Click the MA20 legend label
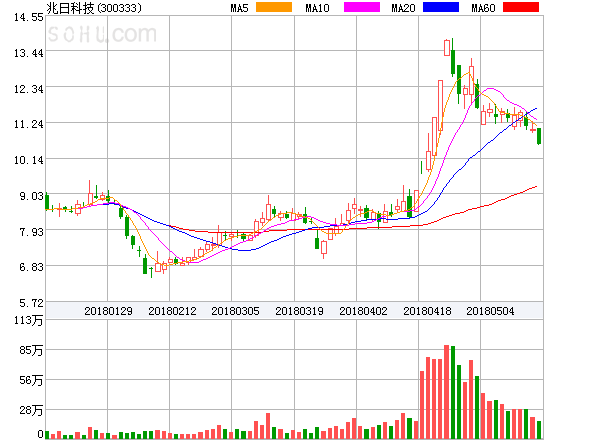 click(x=403, y=8)
